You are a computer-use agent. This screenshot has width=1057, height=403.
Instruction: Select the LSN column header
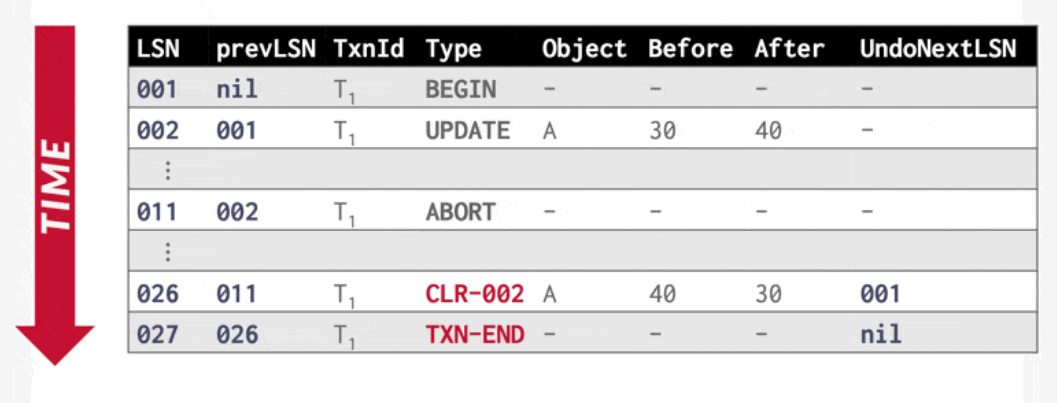(156, 49)
